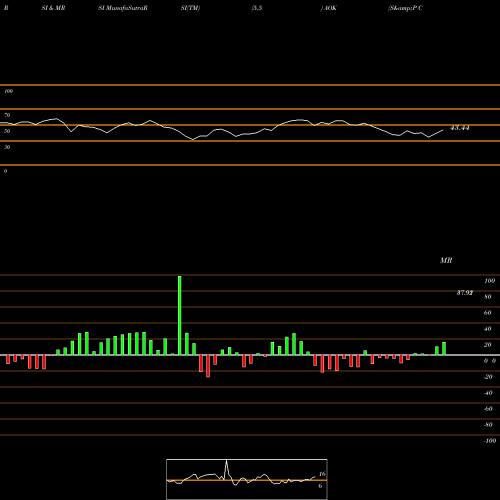Click the ') AOK' symbol text in header
Image resolution: width=500 pixels, height=500 pixels.
[329, 8]
